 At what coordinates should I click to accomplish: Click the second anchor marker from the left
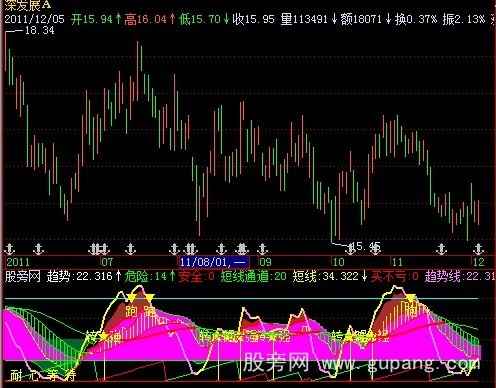[x=39, y=249]
